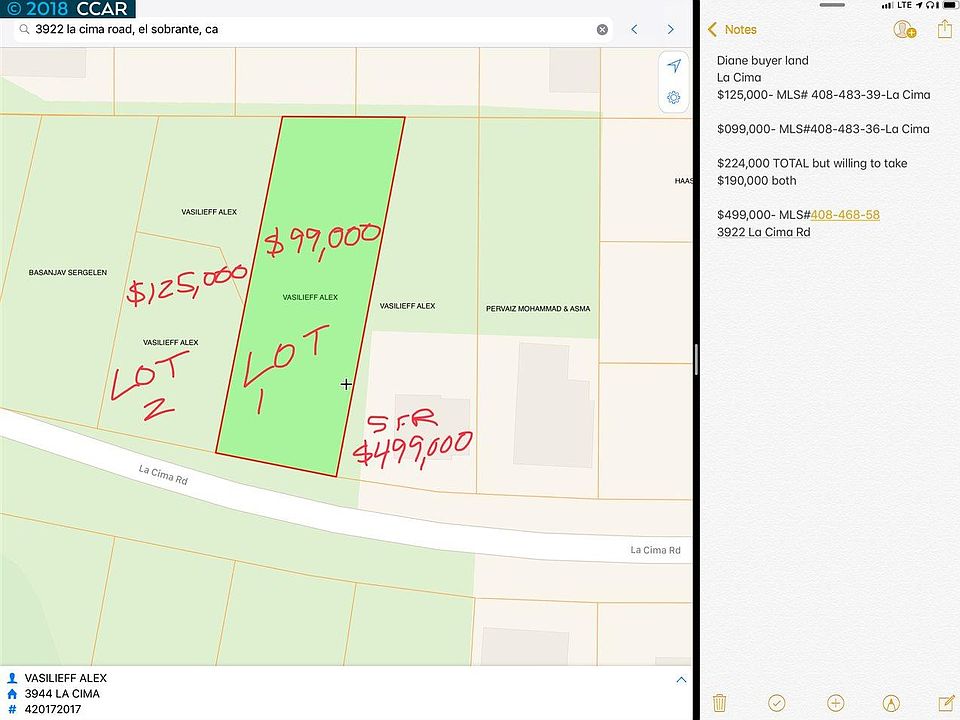960x720 pixels.
Task: Clear the address search field
Action: point(602,30)
